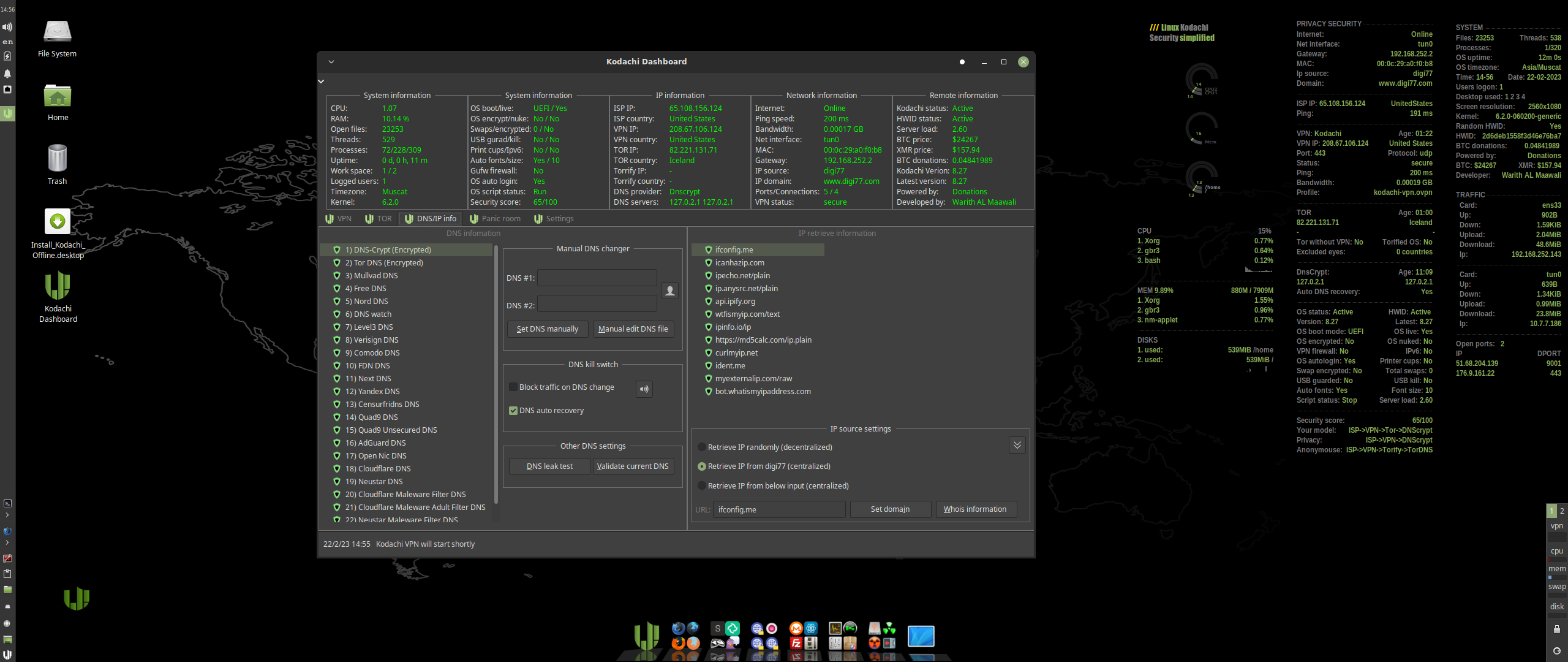The image size is (1568, 662).
Task: Expand the IP source settings chevron
Action: pyautogui.click(x=1017, y=446)
